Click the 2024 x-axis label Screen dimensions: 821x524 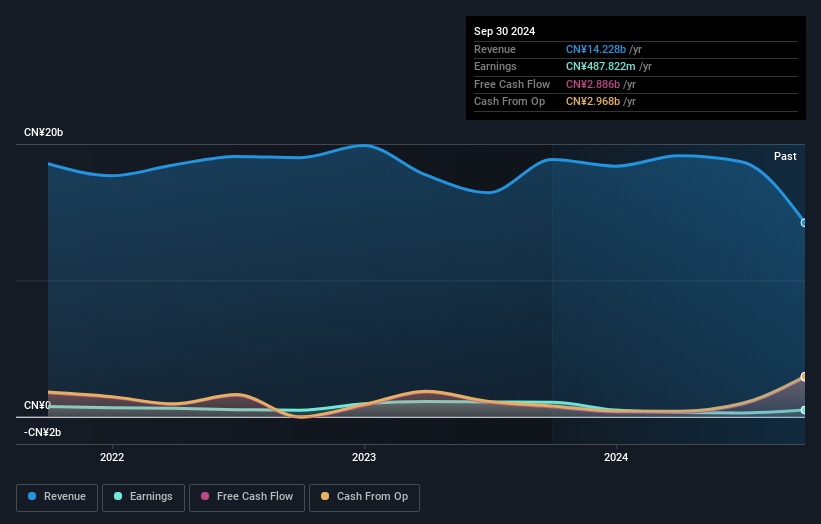(x=616, y=457)
